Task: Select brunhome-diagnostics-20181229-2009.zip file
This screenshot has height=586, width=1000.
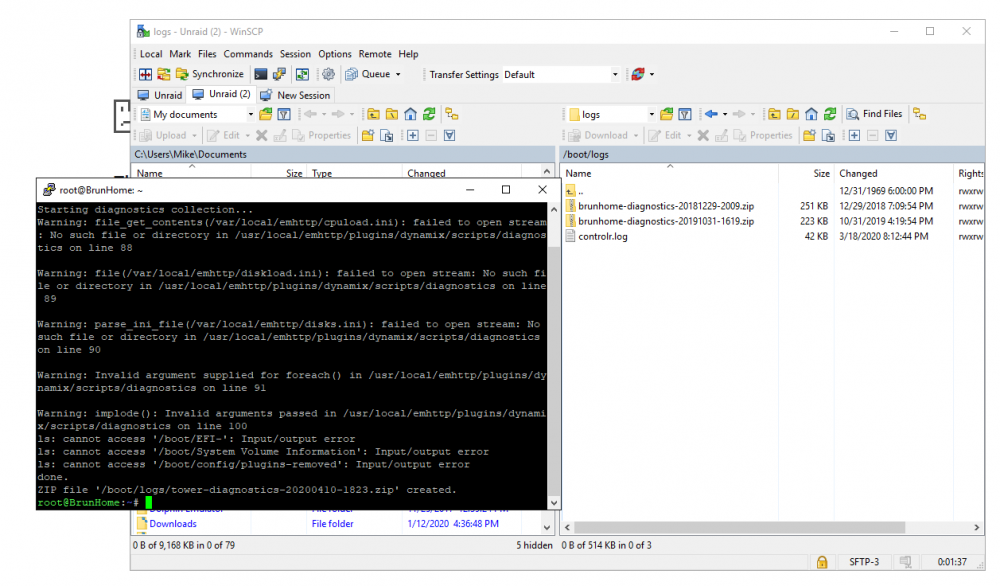Action: [x=774, y=206]
